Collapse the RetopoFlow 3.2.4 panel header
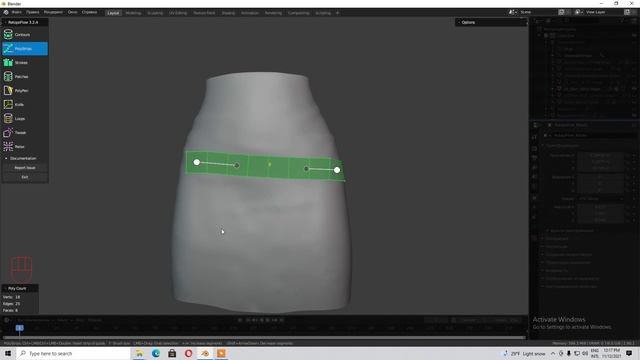This screenshot has width=640, height=360. [x=25, y=22]
